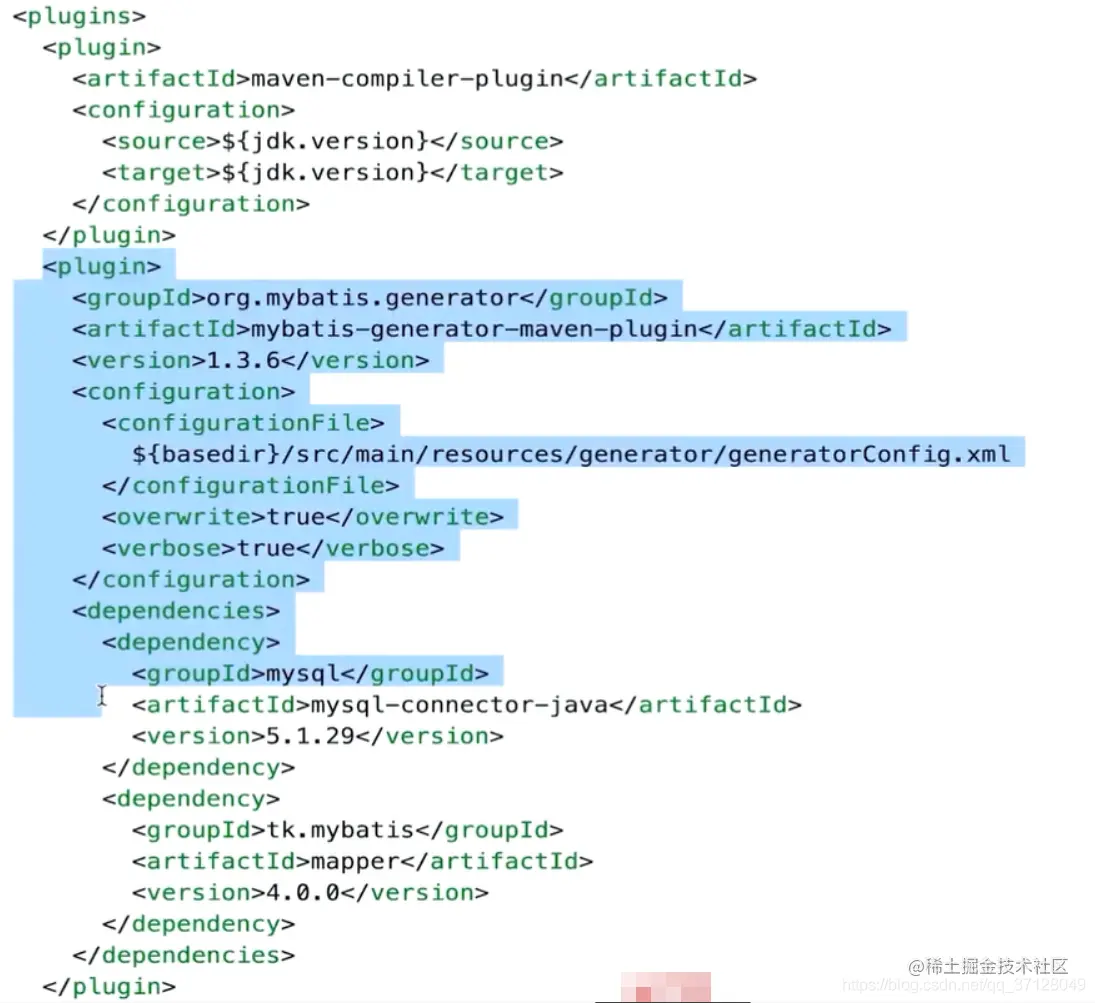Click the mysql groupId line
This screenshot has height=1003, width=1095.
pyautogui.click(x=310, y=674)
